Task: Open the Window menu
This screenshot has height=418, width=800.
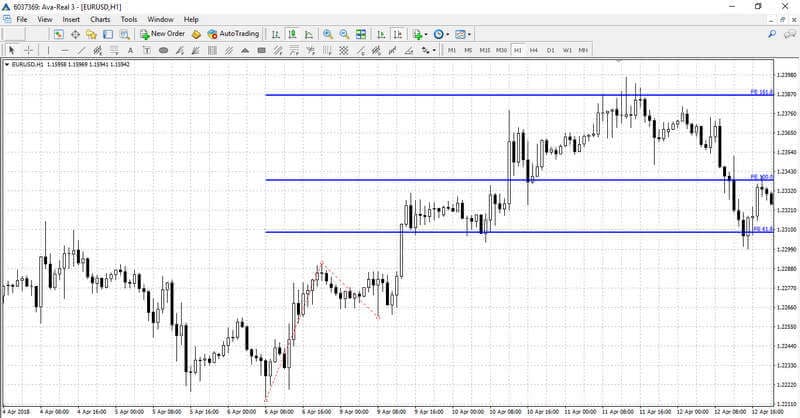Action: point(160,19)
